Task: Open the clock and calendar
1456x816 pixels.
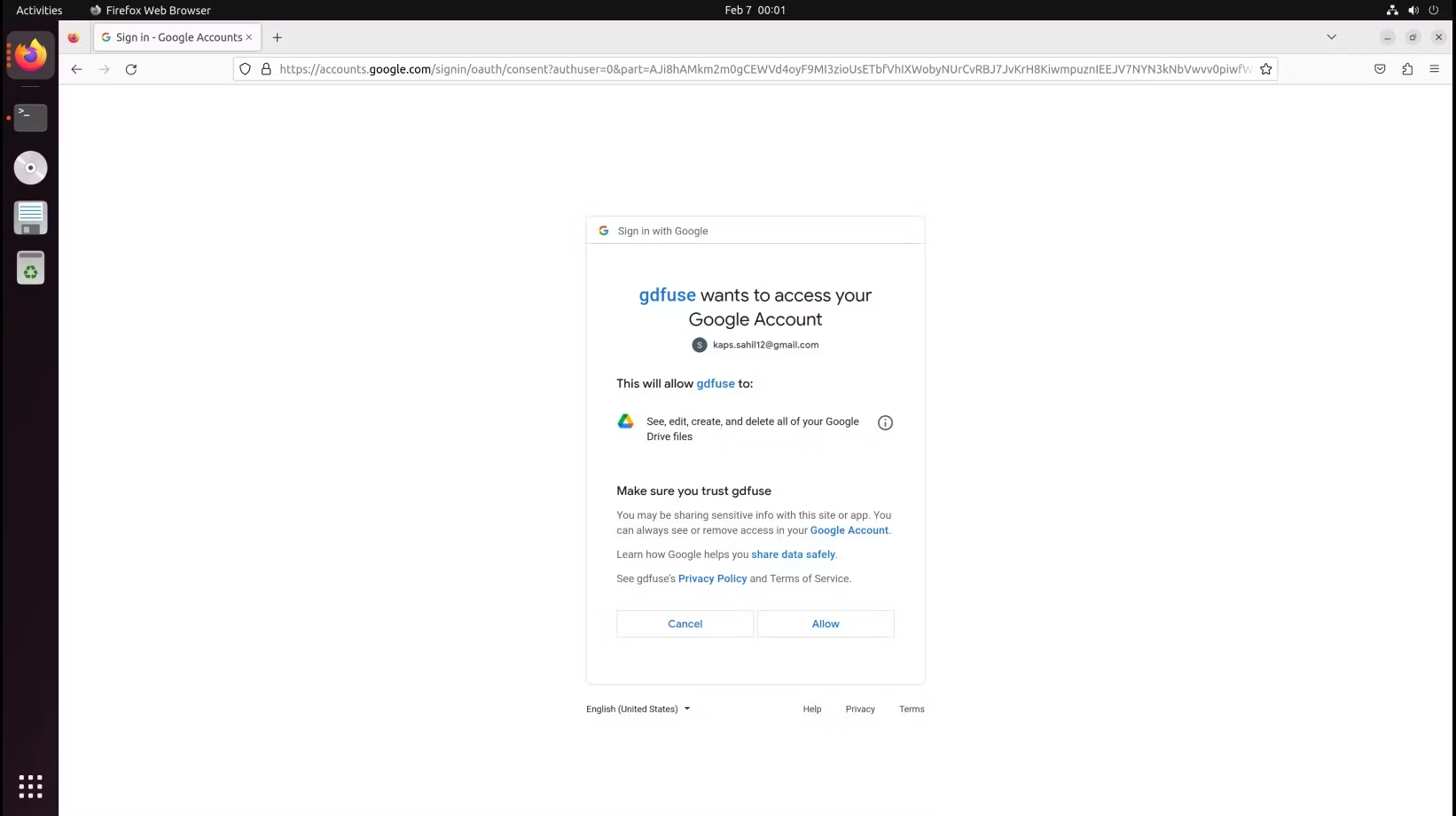Action: (x=755, y=11)
